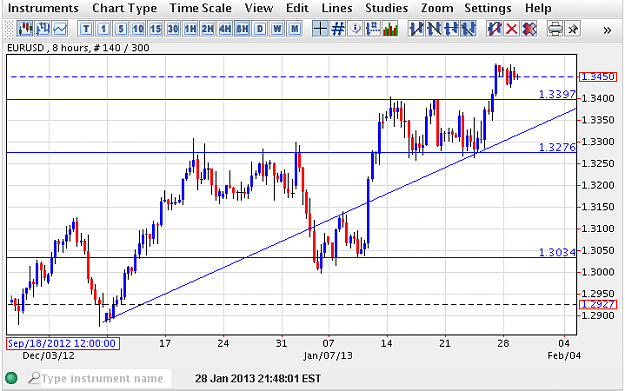
Task: Click the dotted price levels icon
Action: 373,29
